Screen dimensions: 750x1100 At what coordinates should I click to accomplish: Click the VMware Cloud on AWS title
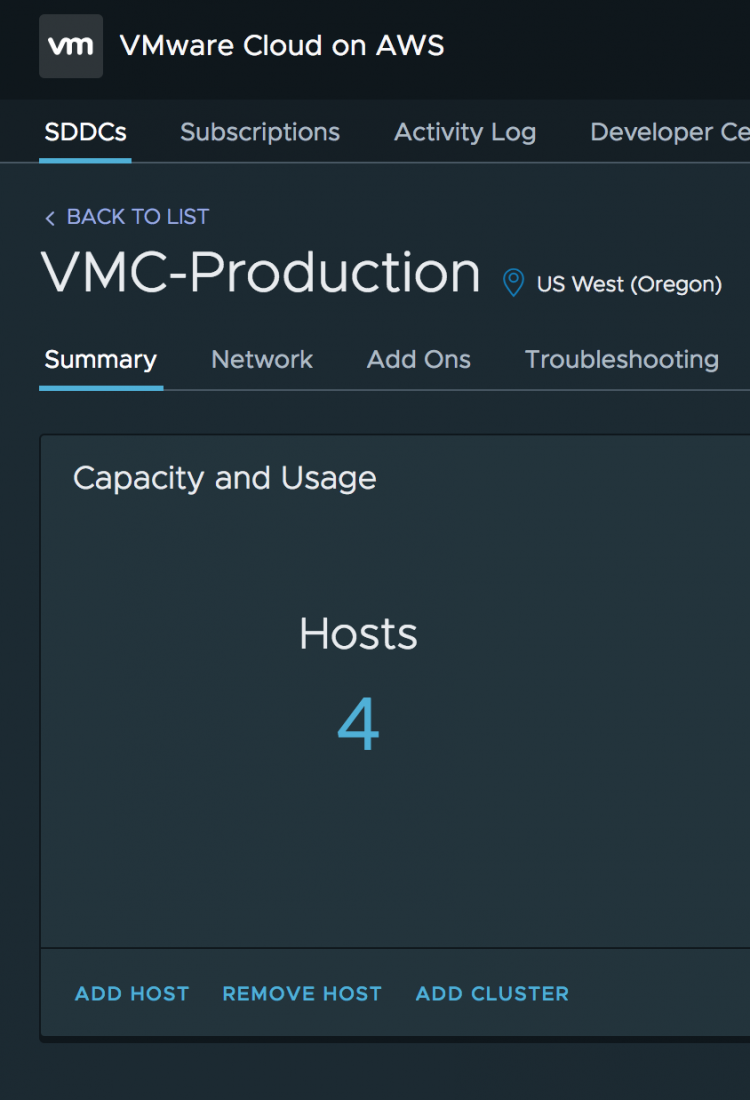[282, 46]
